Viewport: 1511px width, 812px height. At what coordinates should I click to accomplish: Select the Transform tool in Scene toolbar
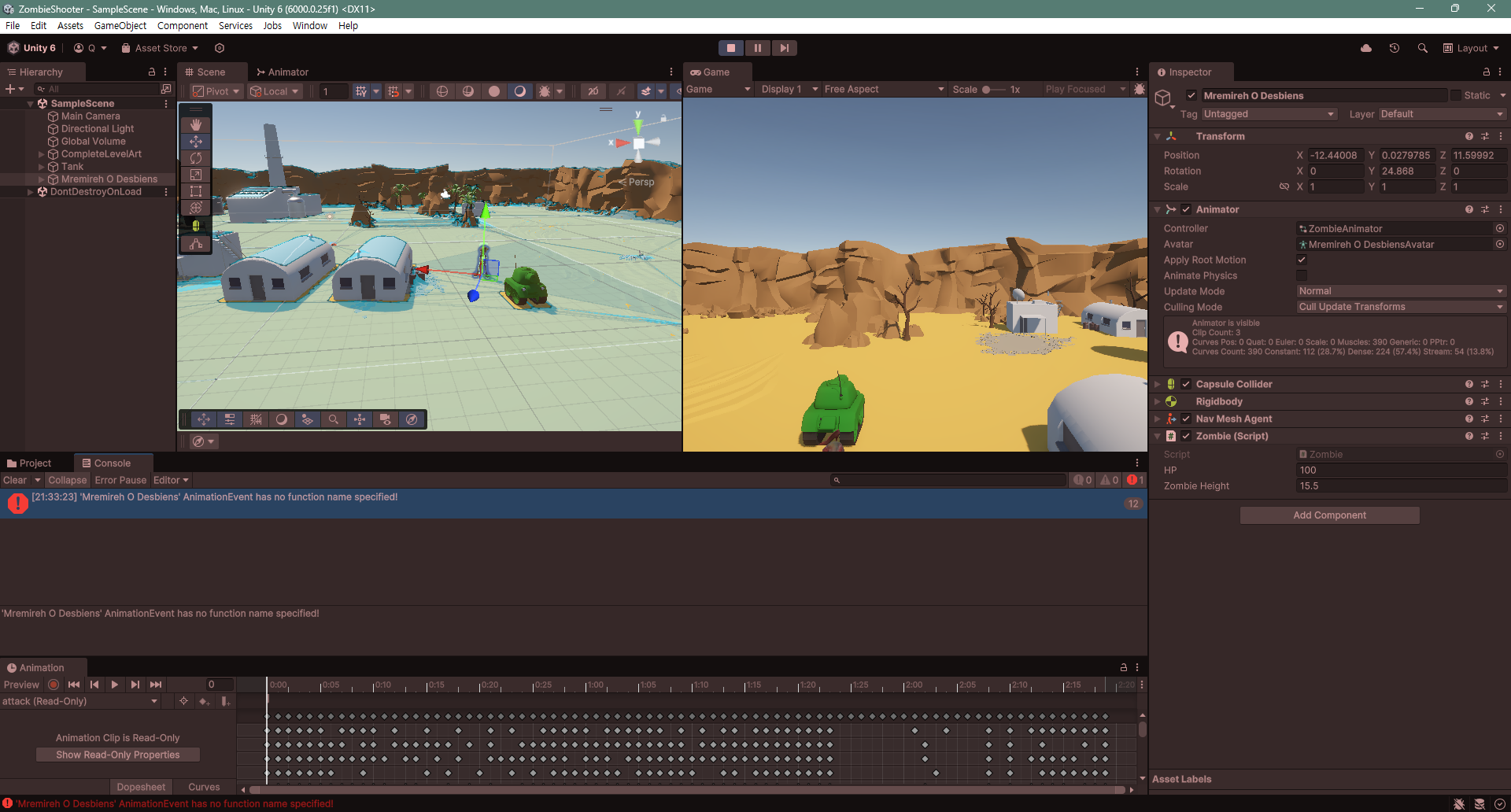196,208
